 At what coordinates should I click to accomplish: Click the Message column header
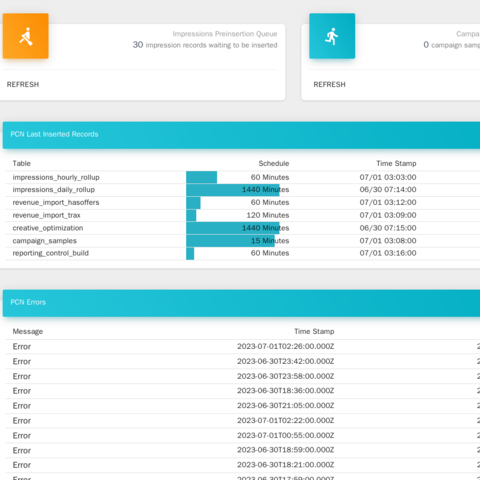pyautogui.click(x=28, y=332)
